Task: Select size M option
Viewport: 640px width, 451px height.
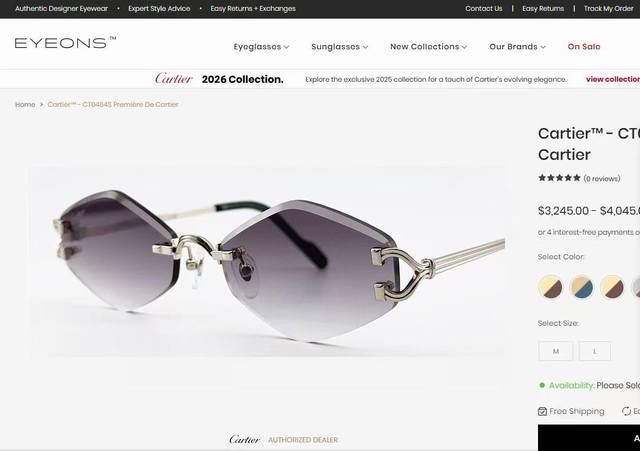Action: (x=556, y=351)
